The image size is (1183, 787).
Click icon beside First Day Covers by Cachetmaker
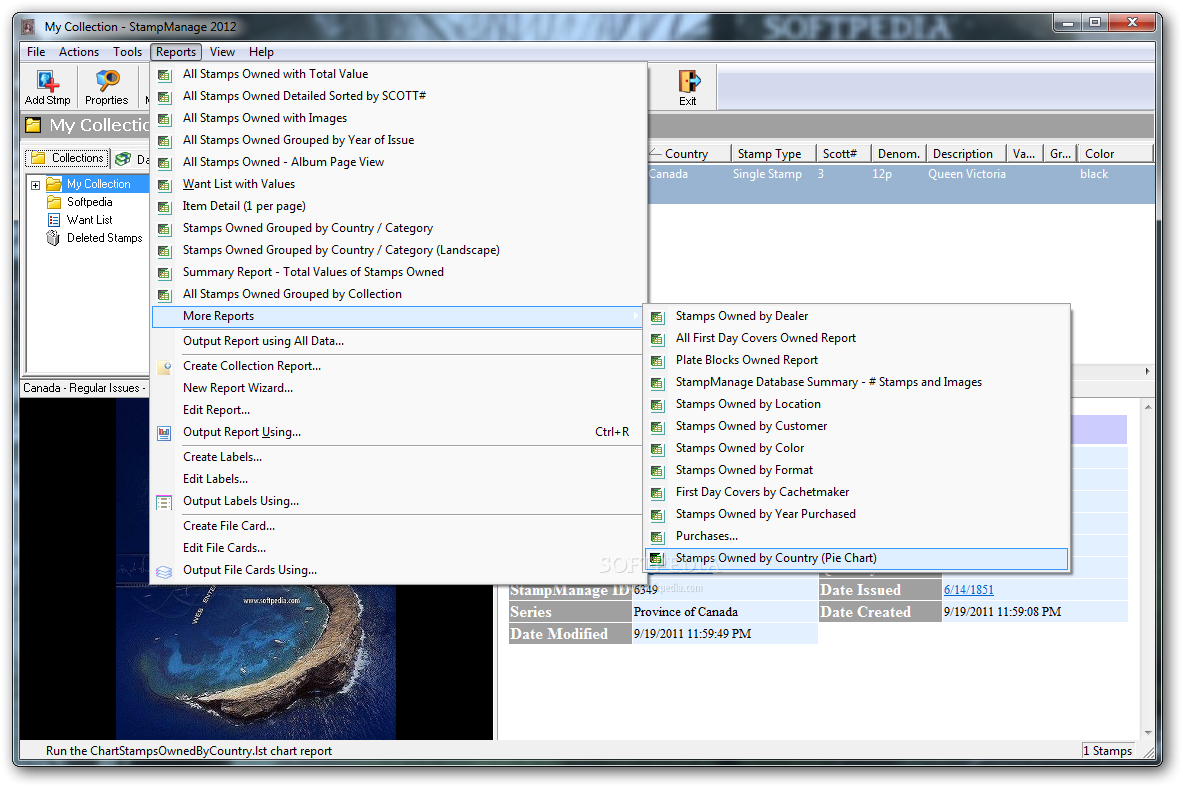(657, 493)
